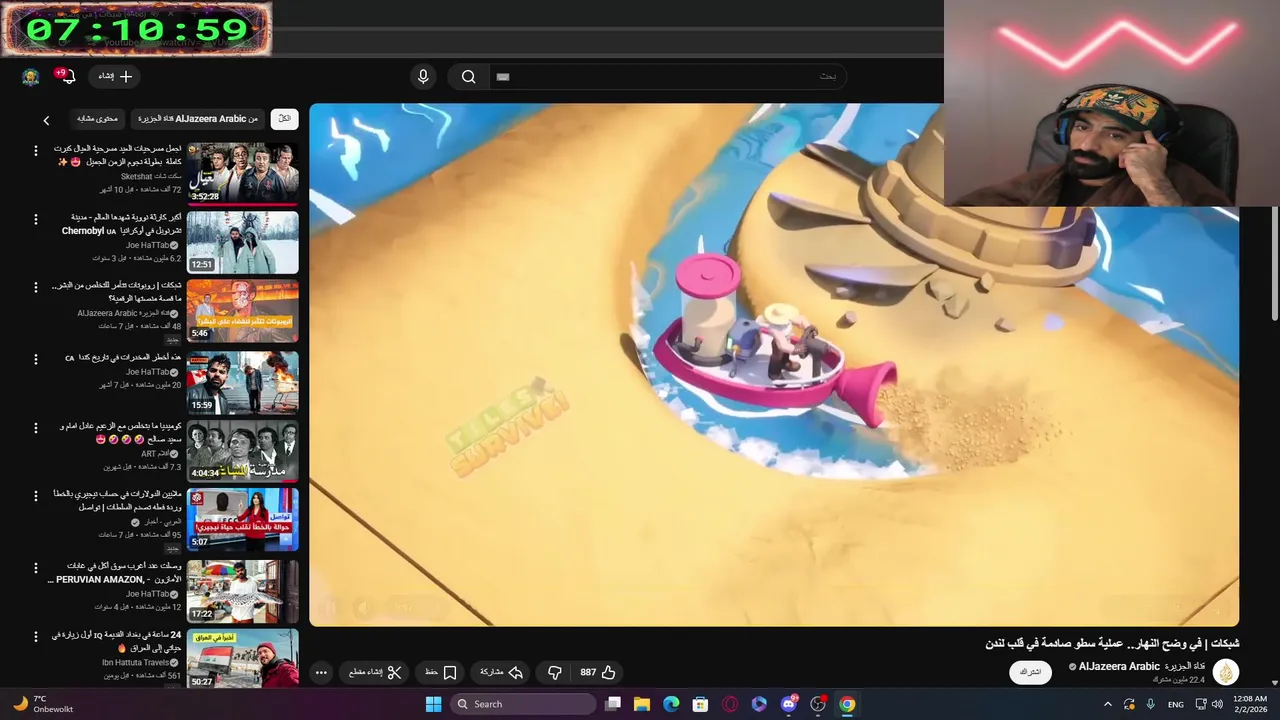
Task: Select the محتوى مشابه chip
Action: point(98,119)
